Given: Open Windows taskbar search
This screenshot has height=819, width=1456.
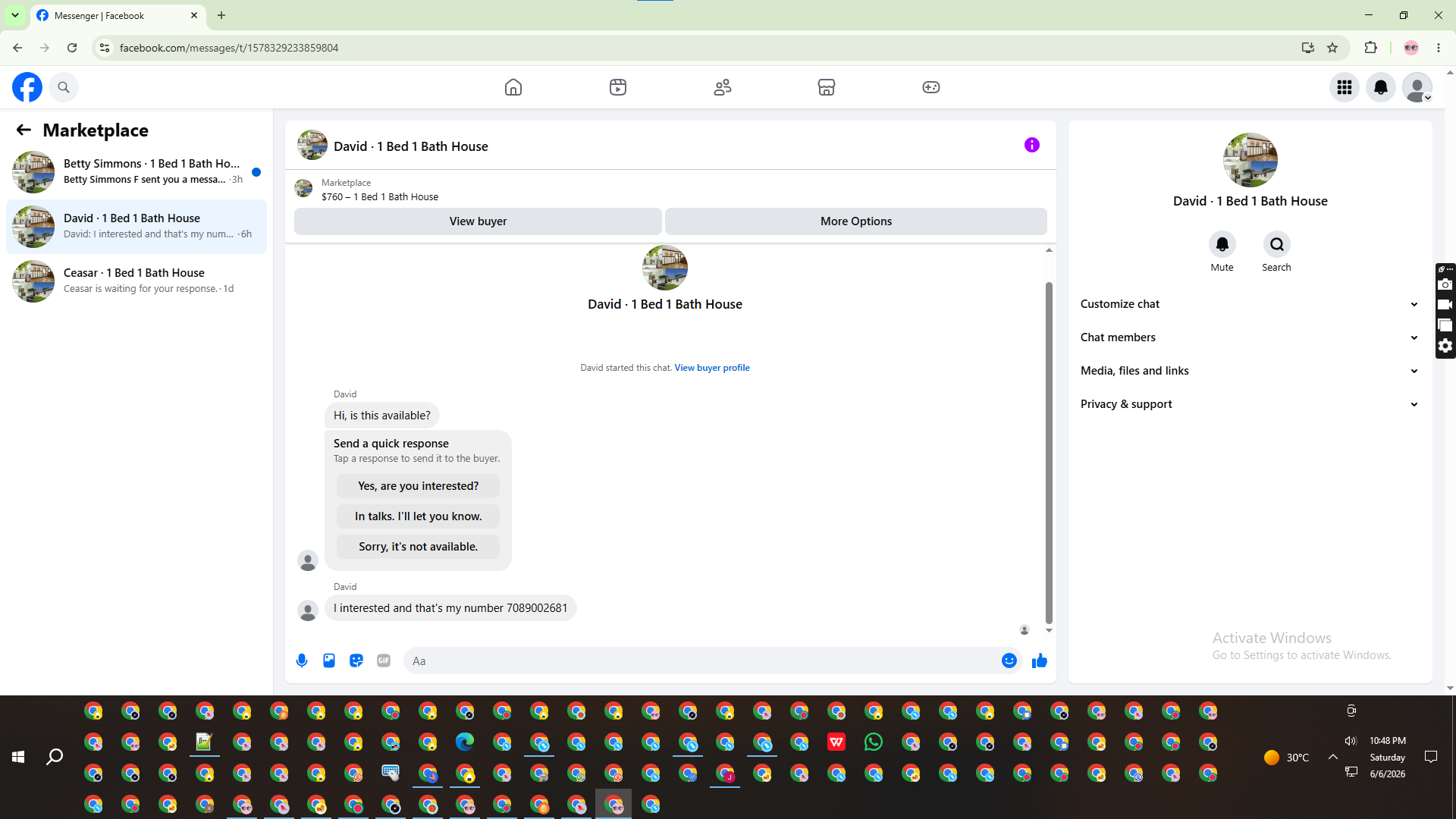Looking at the screenshot, I should (x=55, y=757).
